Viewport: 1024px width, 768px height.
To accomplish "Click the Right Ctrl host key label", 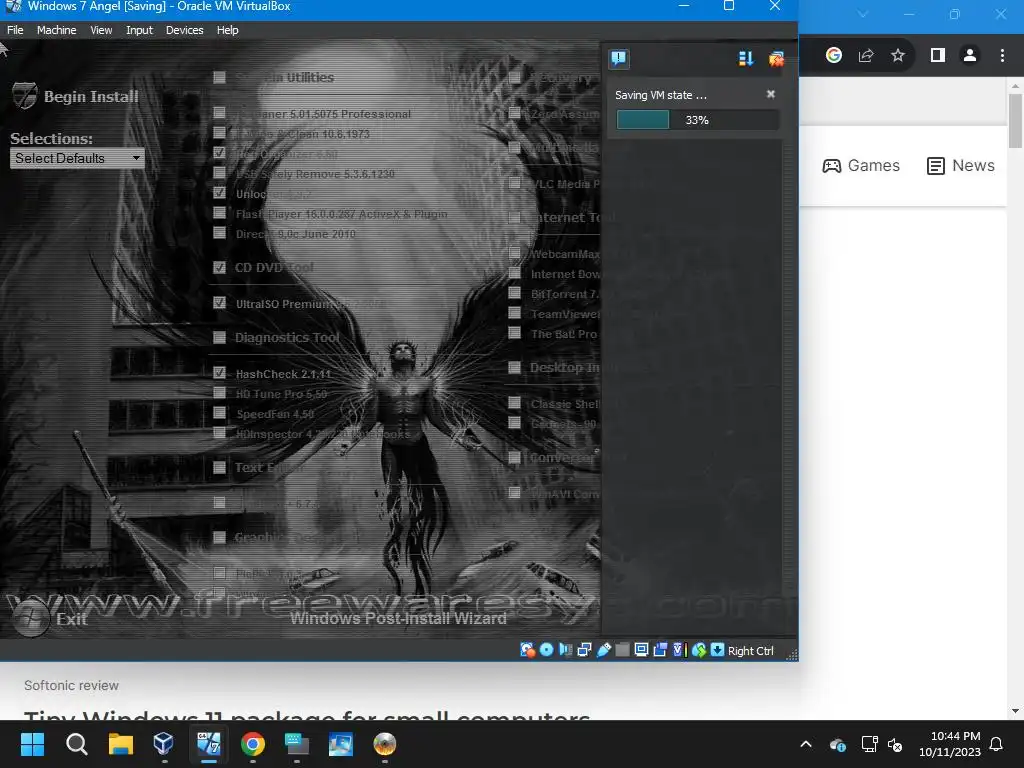I will [x=750, y=650].
